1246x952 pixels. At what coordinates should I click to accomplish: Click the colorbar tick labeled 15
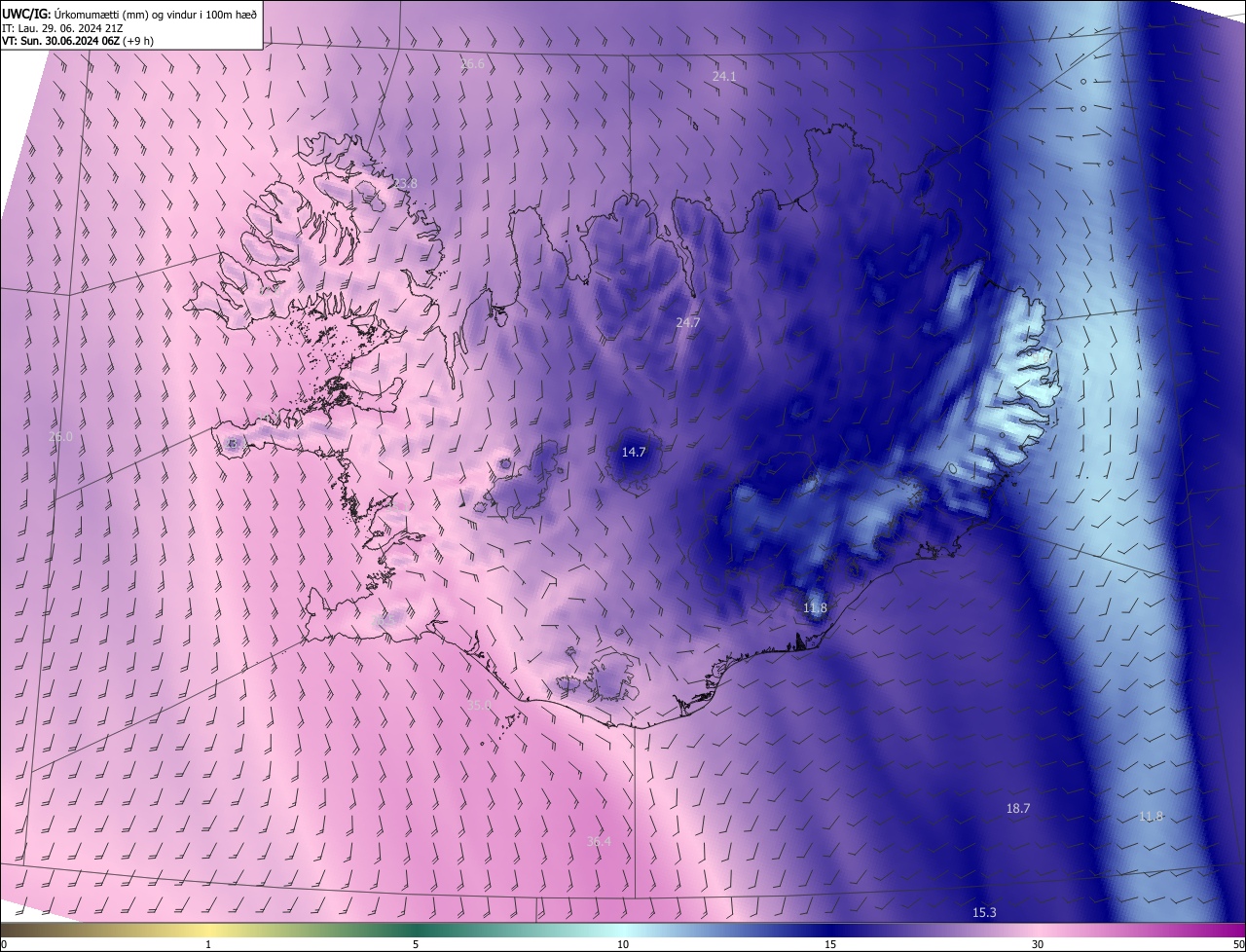[830, 944]
